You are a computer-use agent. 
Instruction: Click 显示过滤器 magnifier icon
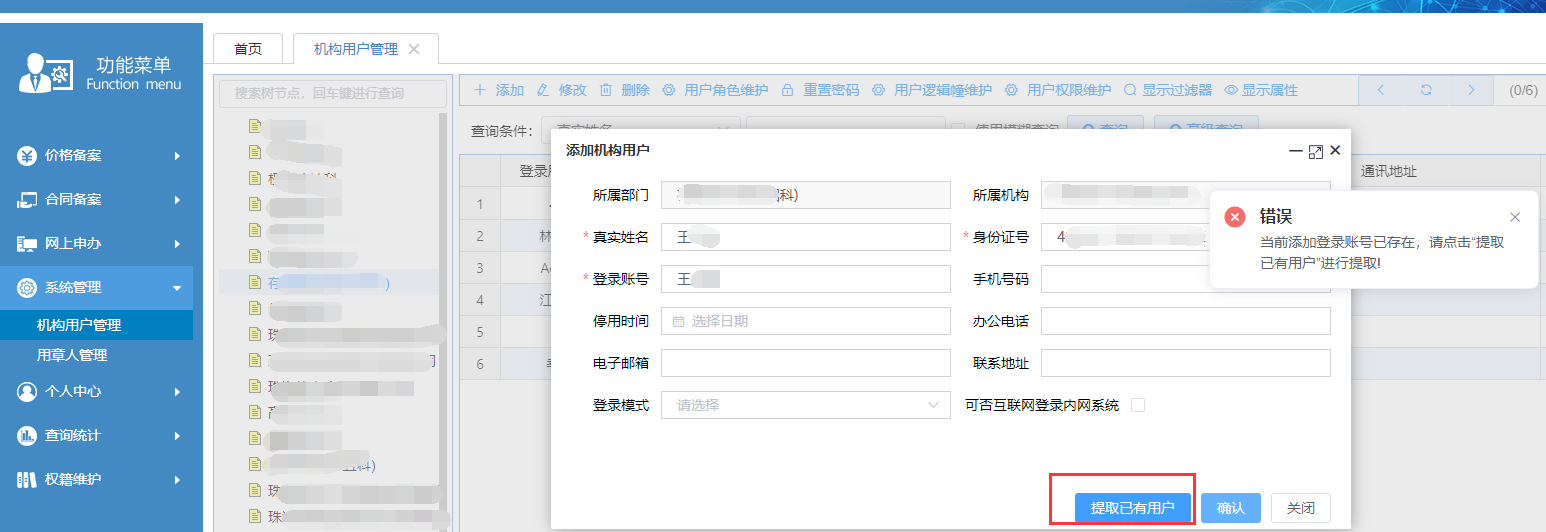(x=1130, y=90)
